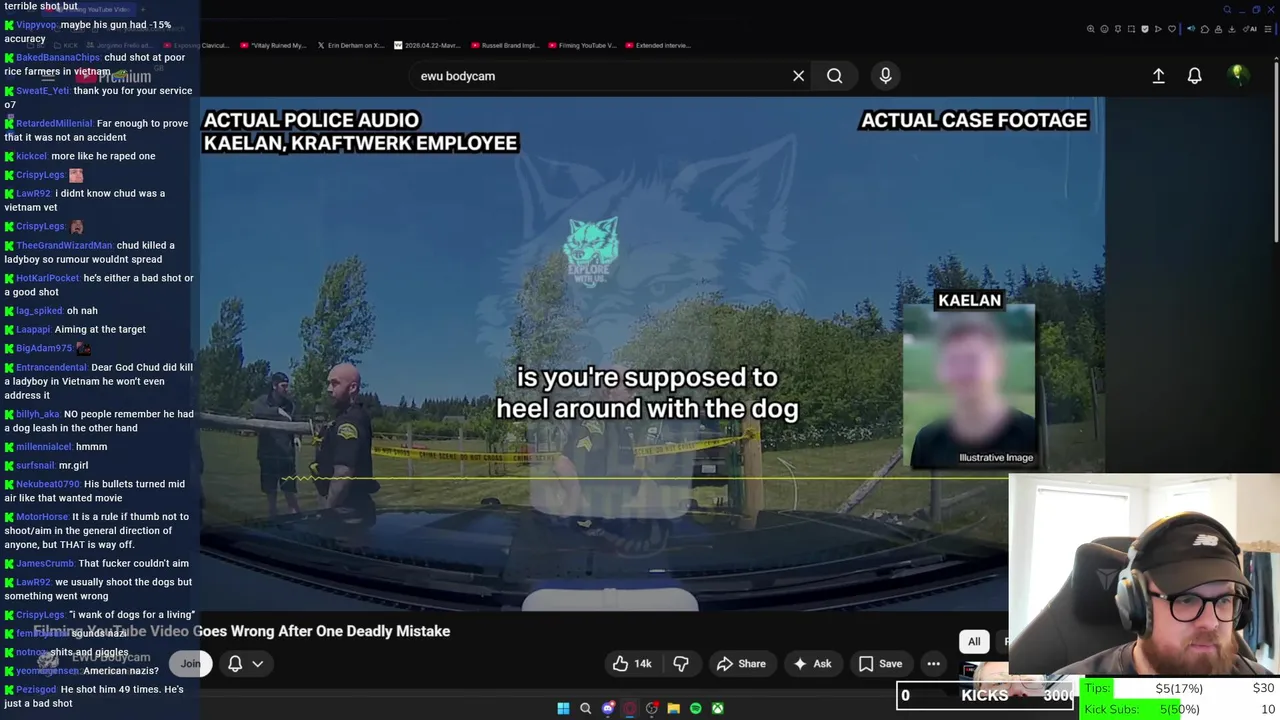This screenshot has height=720, width=1280.
Task: Click chat username 'JamesCrumb'
Action: point(45,563)
